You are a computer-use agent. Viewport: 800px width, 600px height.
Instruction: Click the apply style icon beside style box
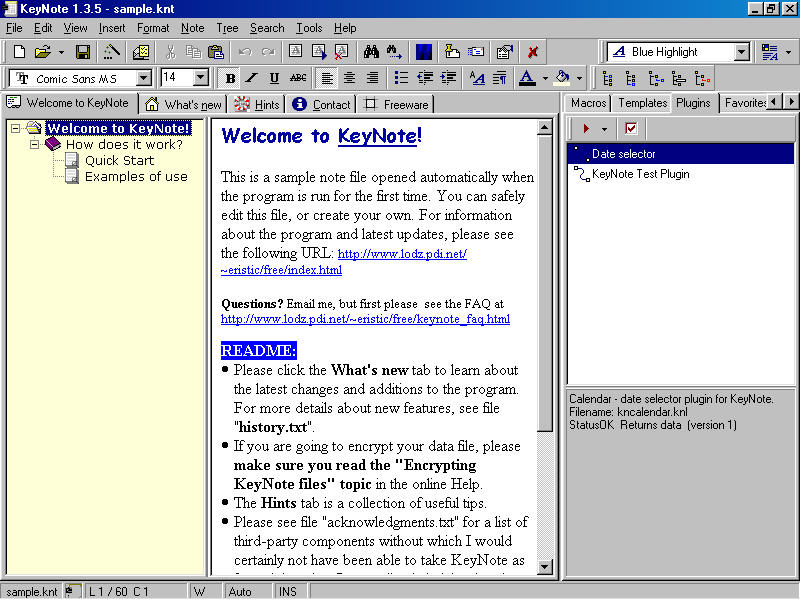coord(769,52)
